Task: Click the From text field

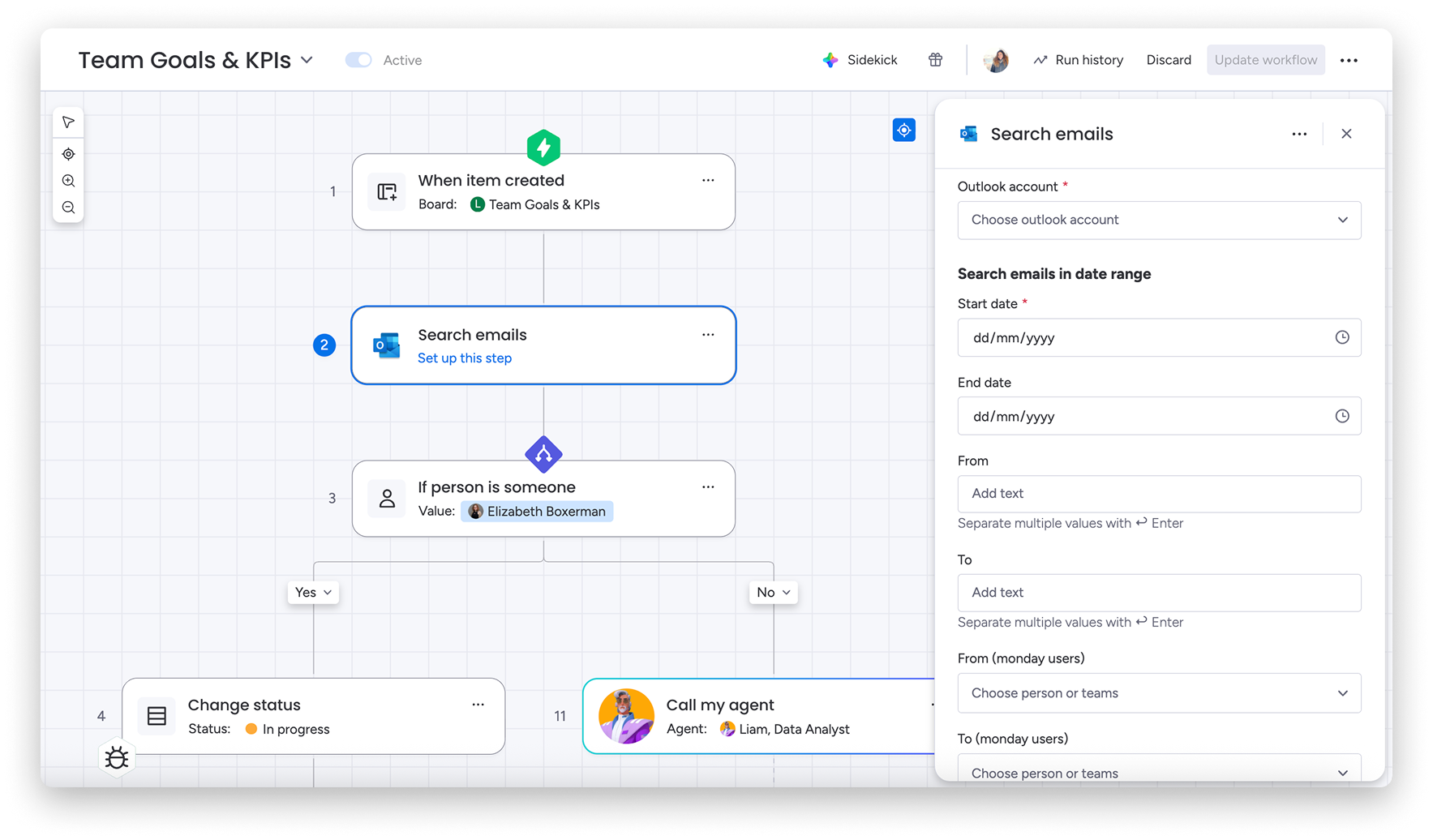Action: pos(1159,494)
